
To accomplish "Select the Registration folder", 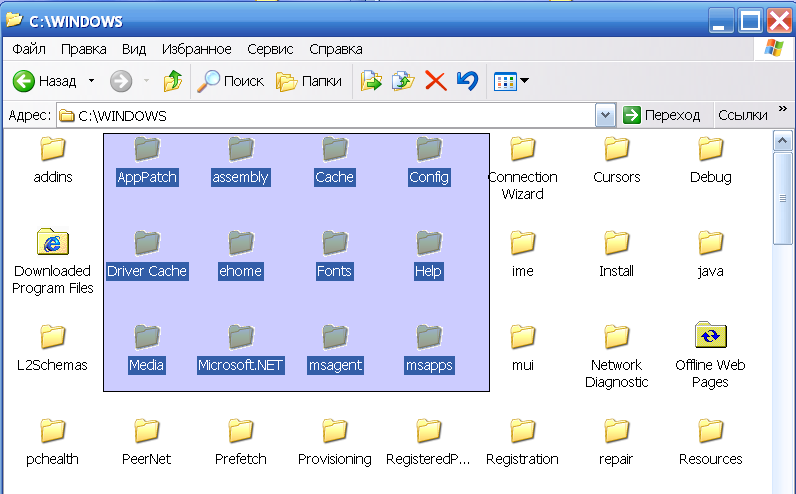I will (522, 443).
